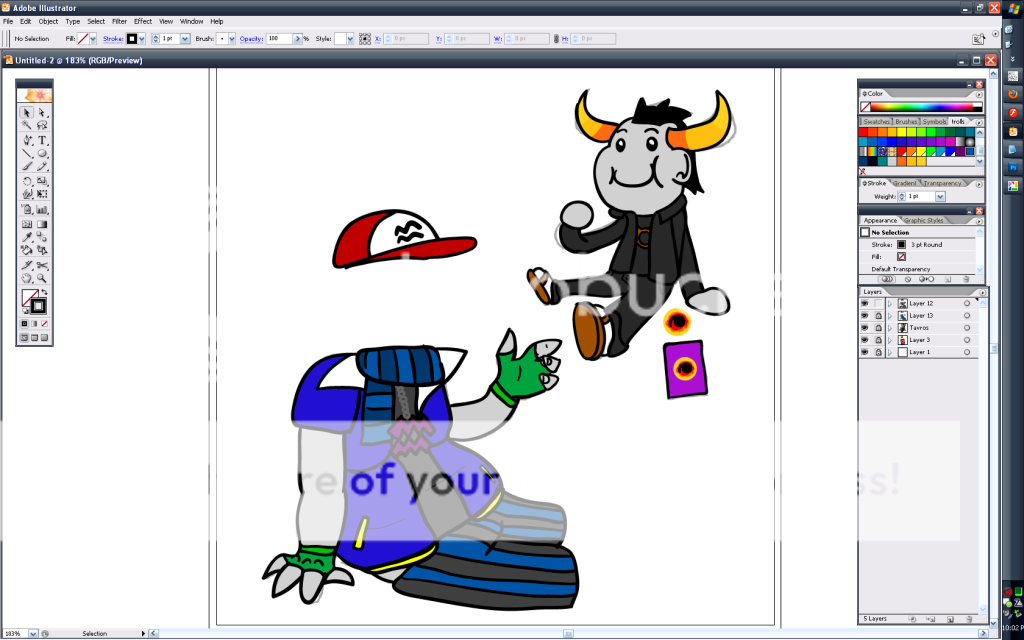Select the Eyedropper tool
This screenshot has width=1024, height=640.
28,238
